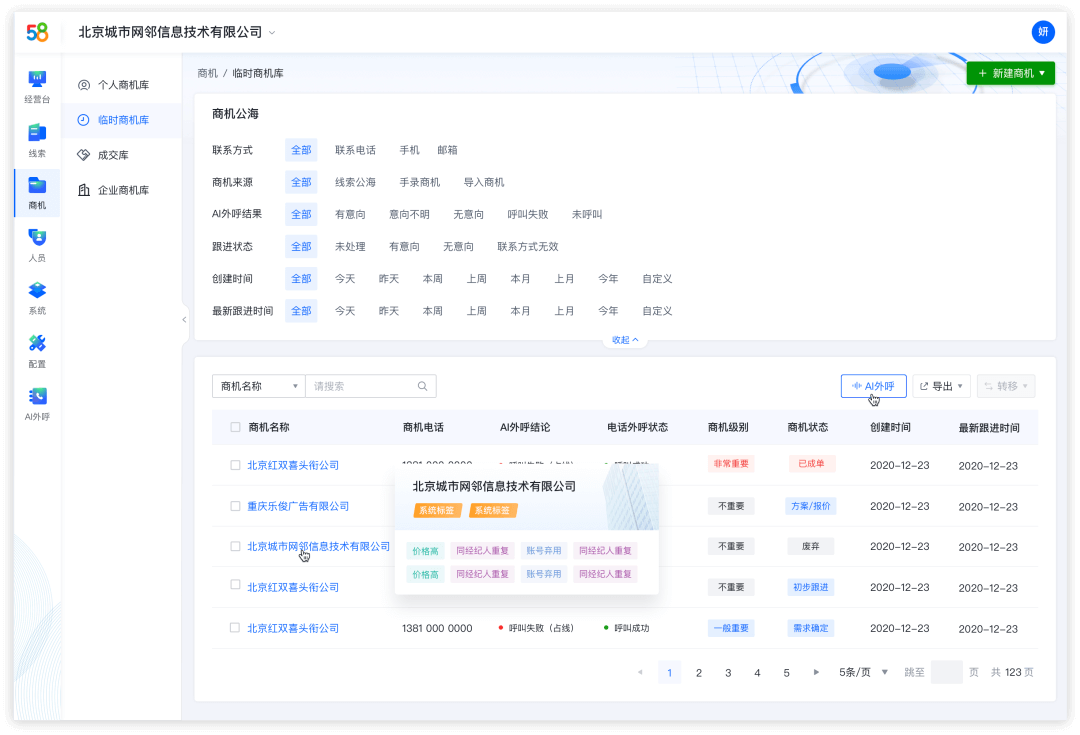Go to page 5

point(787,672)
